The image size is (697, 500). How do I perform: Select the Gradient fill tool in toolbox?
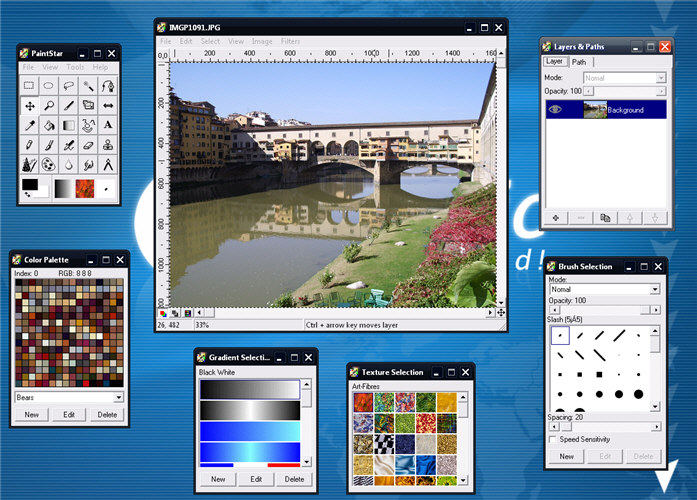(68, 125)
